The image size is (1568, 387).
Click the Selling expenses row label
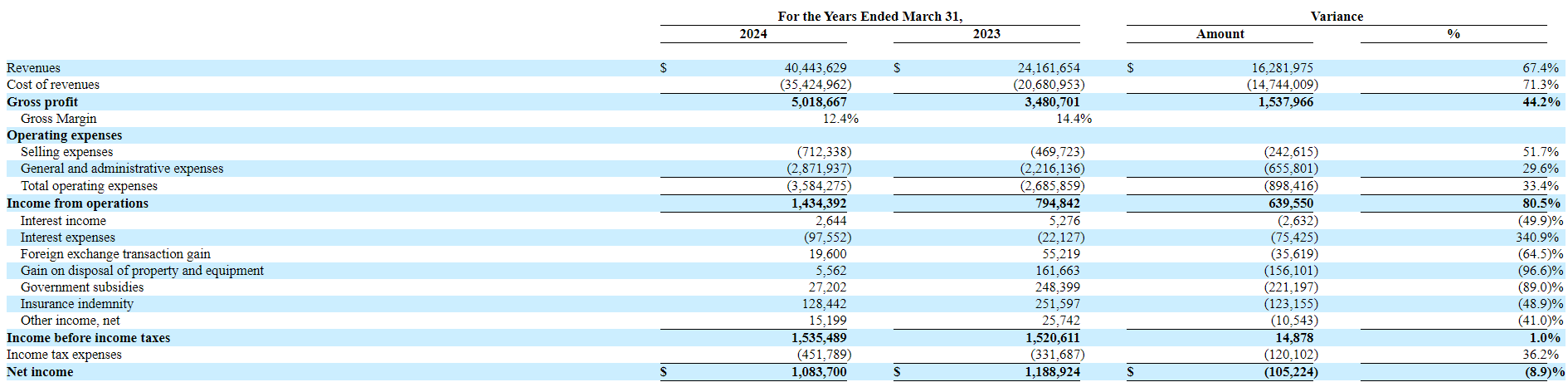click(x=66, y=152)
